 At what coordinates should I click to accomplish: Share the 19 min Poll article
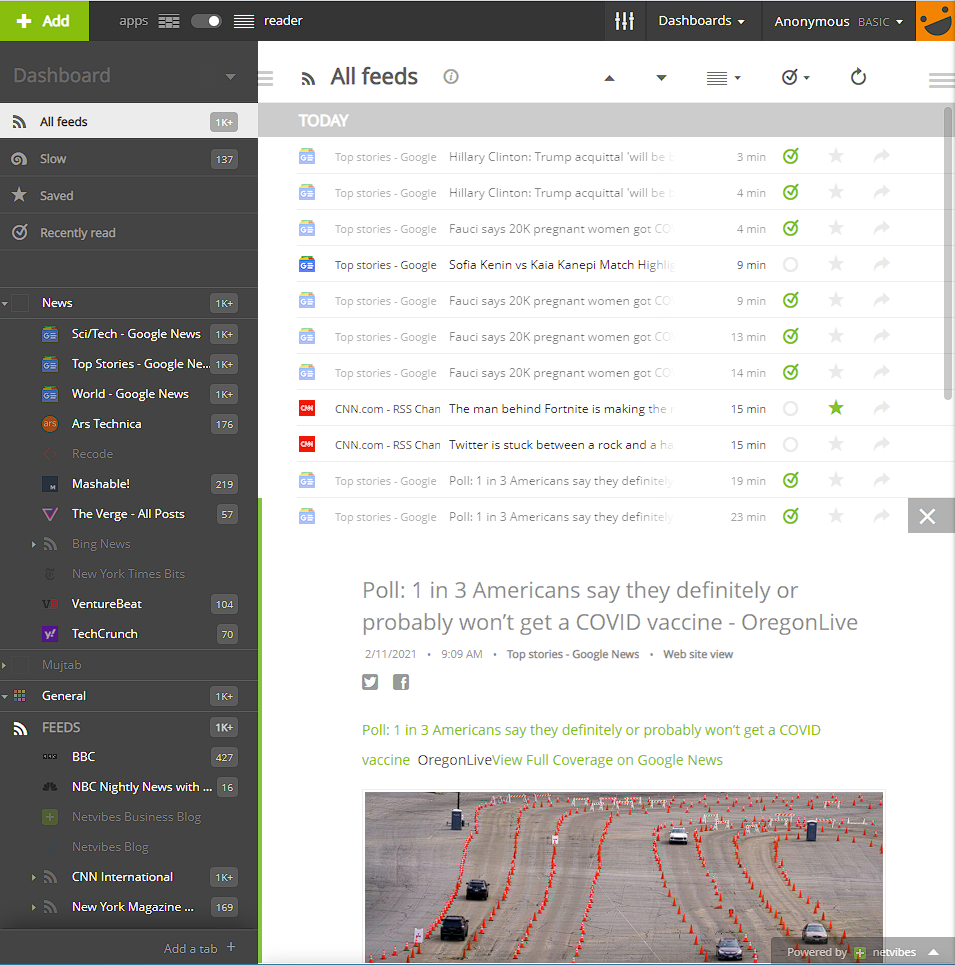click(882, 480)
